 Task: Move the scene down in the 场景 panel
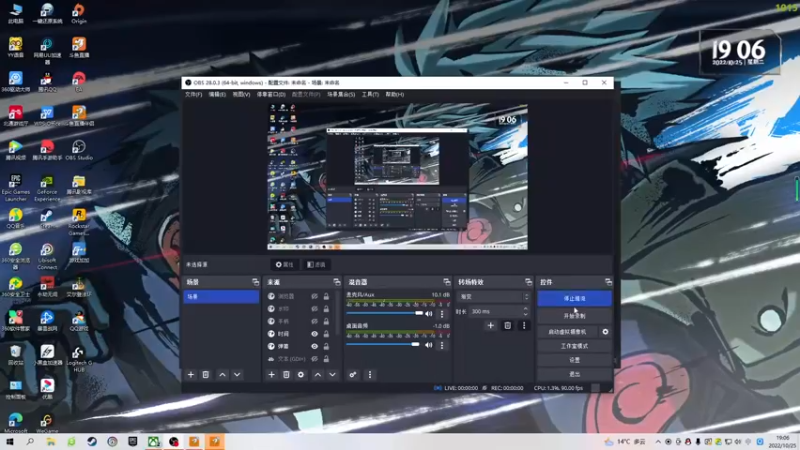coord(237,374)
